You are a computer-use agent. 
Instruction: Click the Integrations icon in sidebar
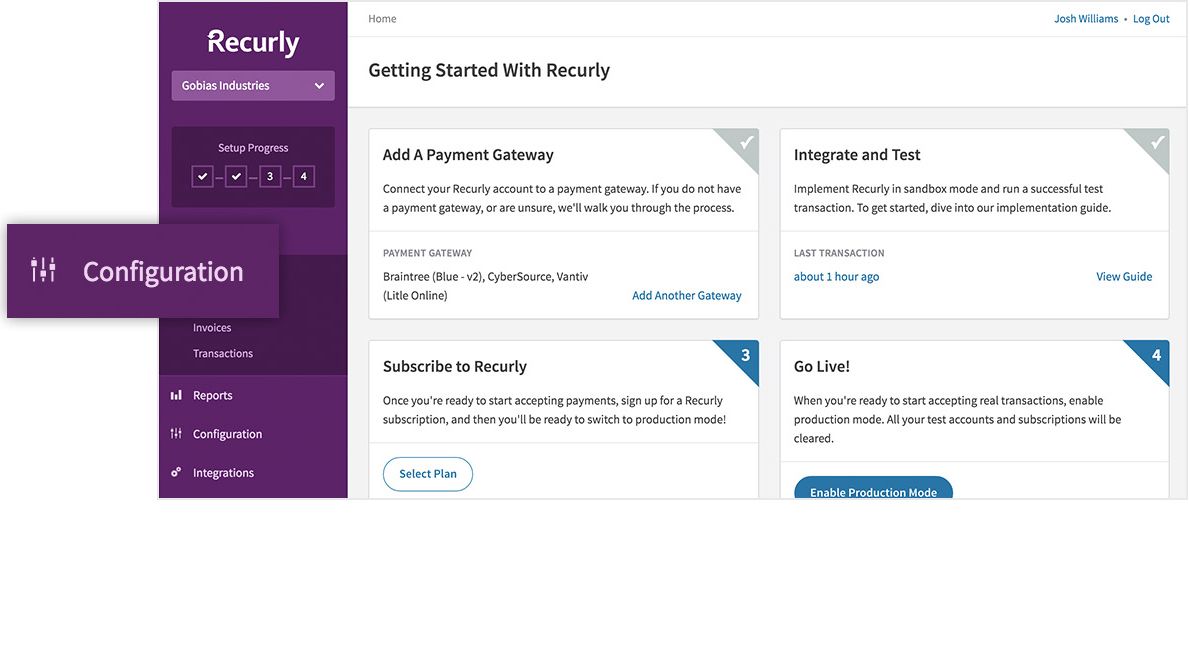coord(176,473)
